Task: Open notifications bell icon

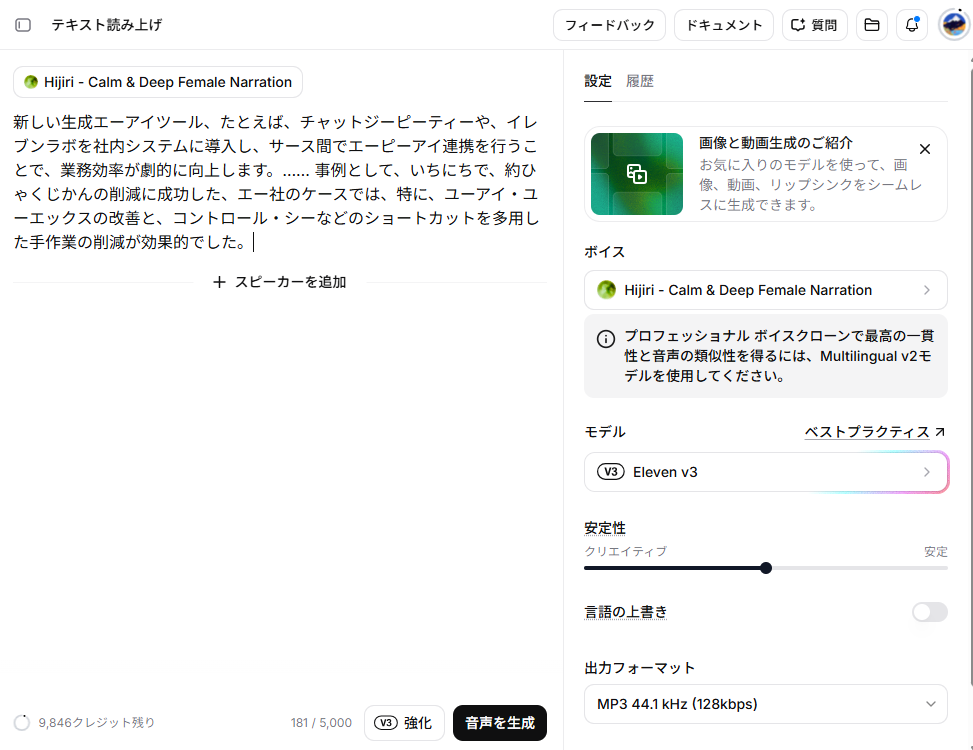Action: (912, 25)
